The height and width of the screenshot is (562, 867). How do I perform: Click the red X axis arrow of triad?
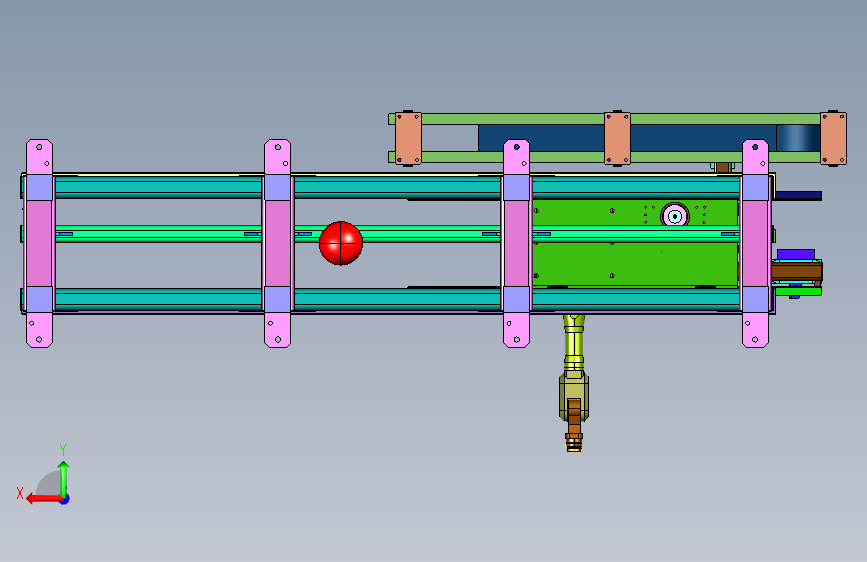(x=43, y=499)
